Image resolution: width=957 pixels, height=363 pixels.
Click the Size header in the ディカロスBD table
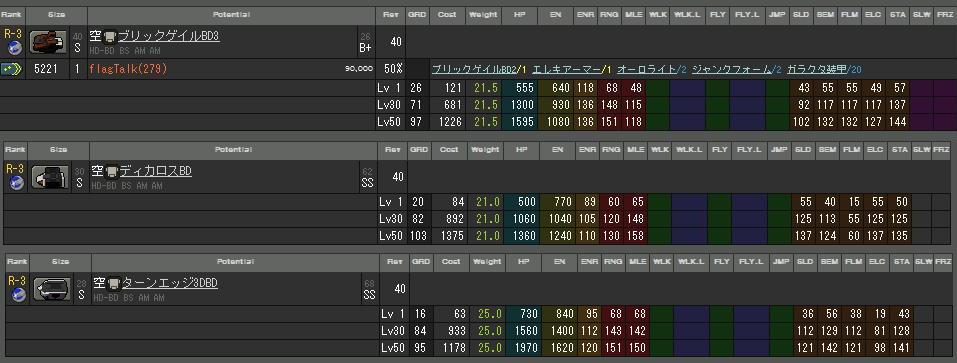(59, 149)
